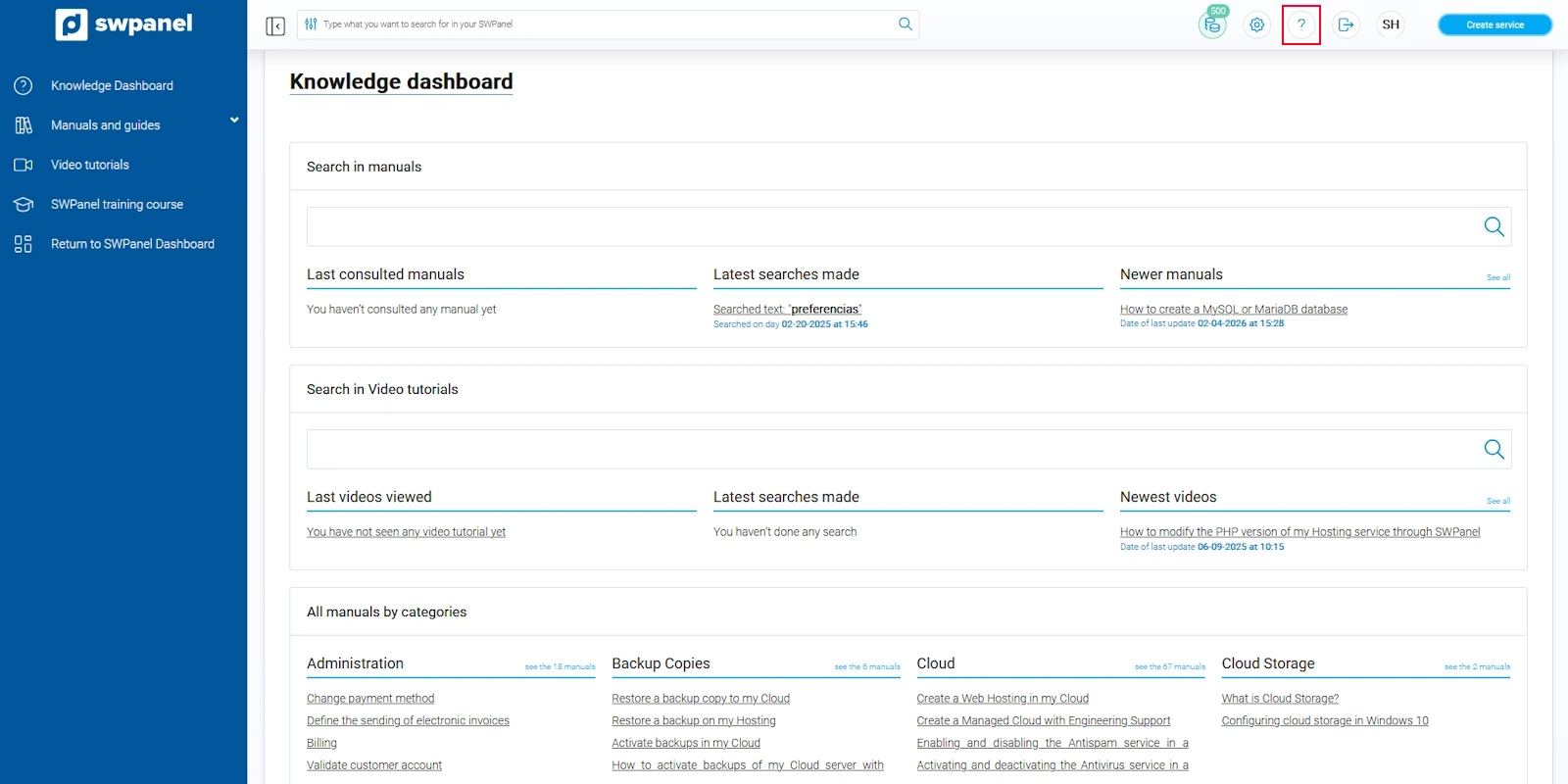Viewport: 1568px width, 784px height.
Task: Open the SH user profile avatar
Action: click(x=1390, y=24)
